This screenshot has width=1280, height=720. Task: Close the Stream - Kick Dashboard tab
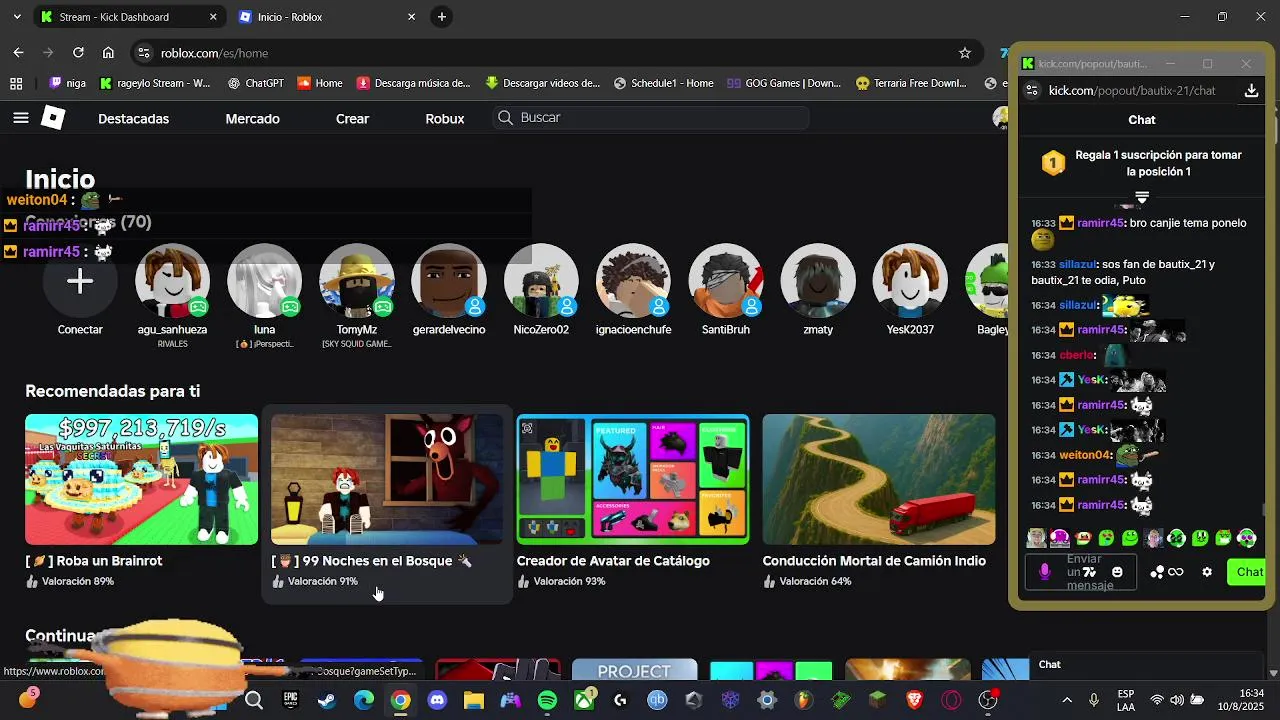pyautogui.click(x=213, y=17)
